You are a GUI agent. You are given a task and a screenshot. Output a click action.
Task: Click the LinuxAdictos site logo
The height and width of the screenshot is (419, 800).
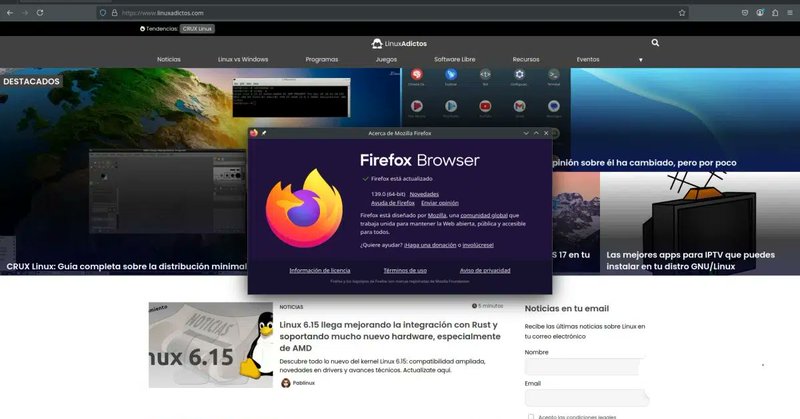(399, 43)
